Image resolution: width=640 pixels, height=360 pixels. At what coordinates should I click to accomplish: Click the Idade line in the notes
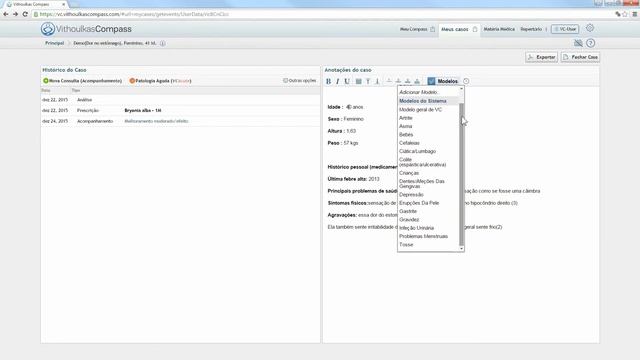345,107
